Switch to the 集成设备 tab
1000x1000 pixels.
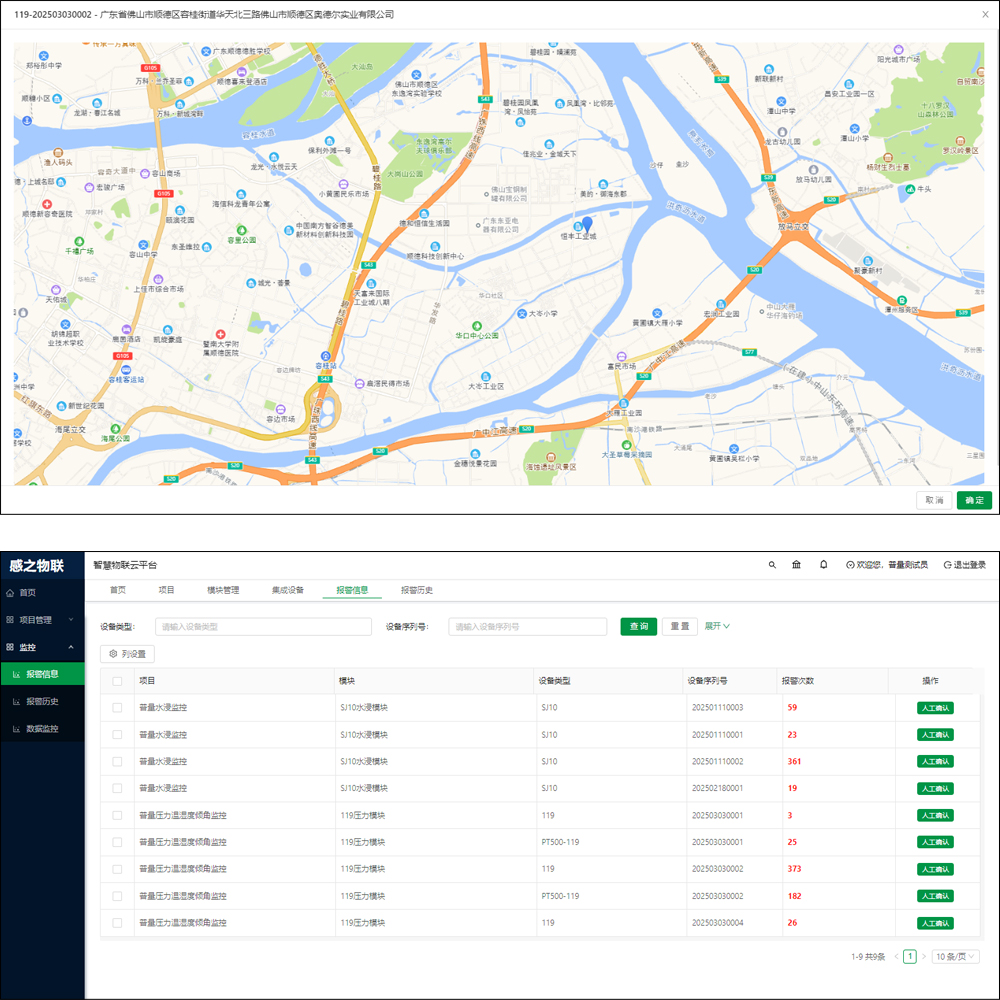[287, 590]
